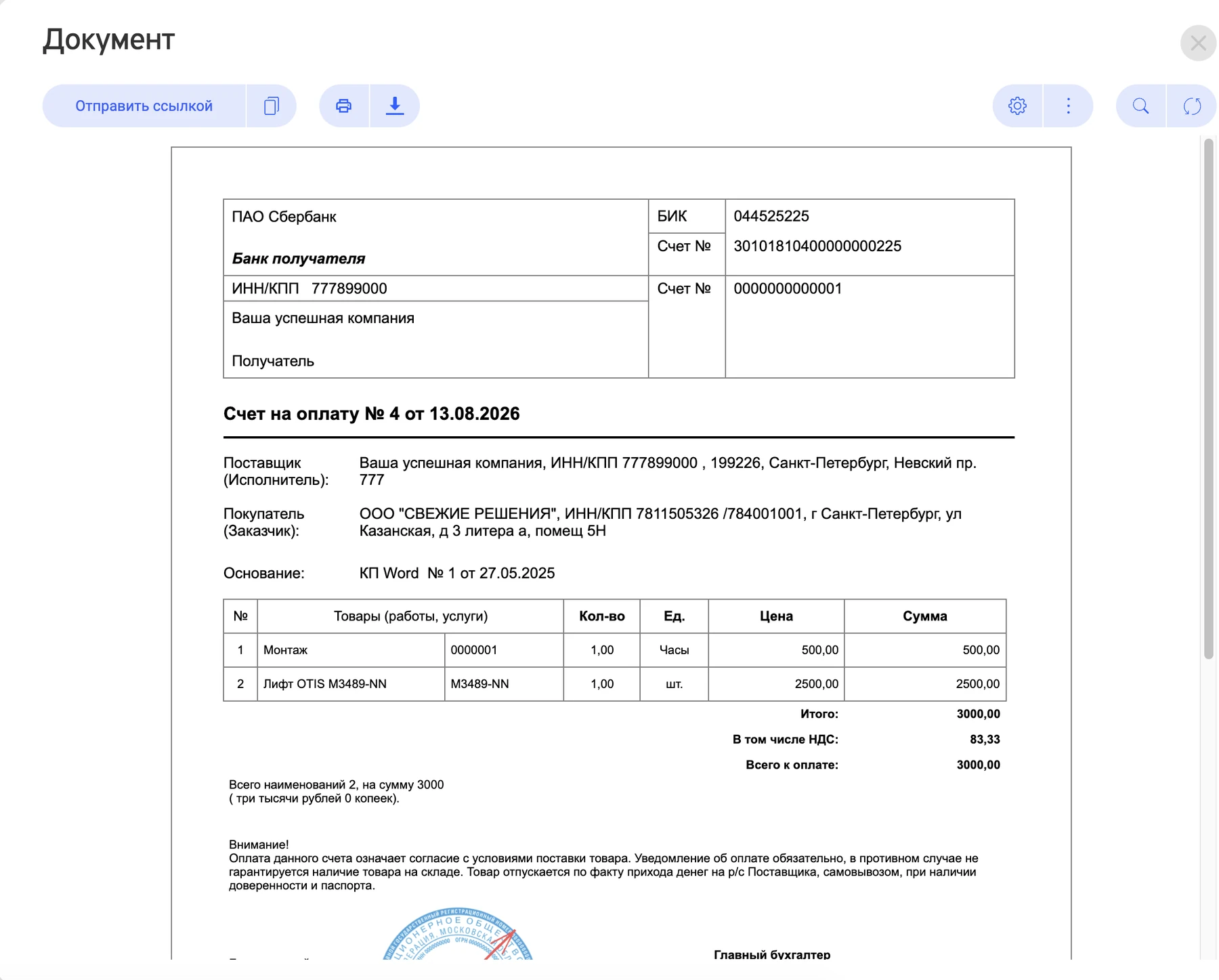Click the «Поставщик (Исполнитель)» label
Viewport: 1219px width, 980px height.
point(276,471)
